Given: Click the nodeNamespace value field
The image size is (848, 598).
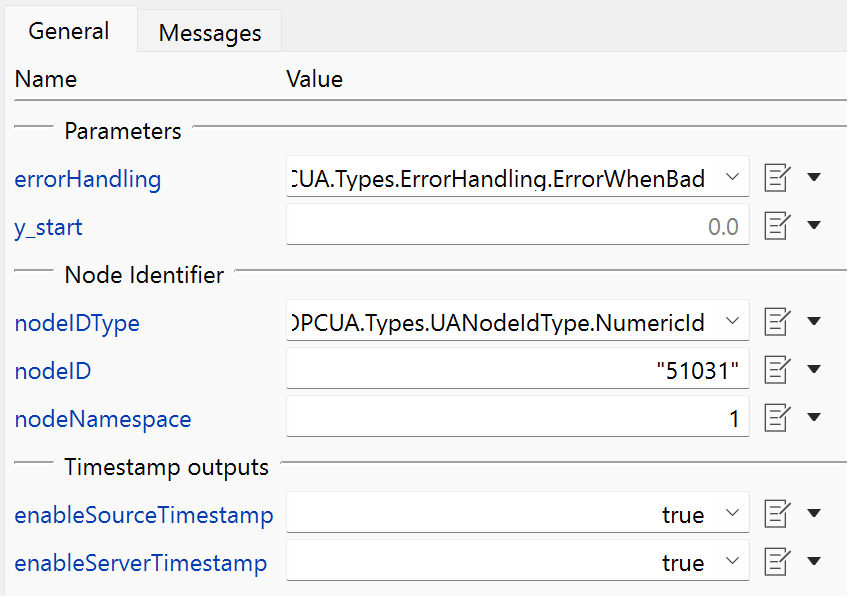Looking at the screenshot, I should pos(518,417).
